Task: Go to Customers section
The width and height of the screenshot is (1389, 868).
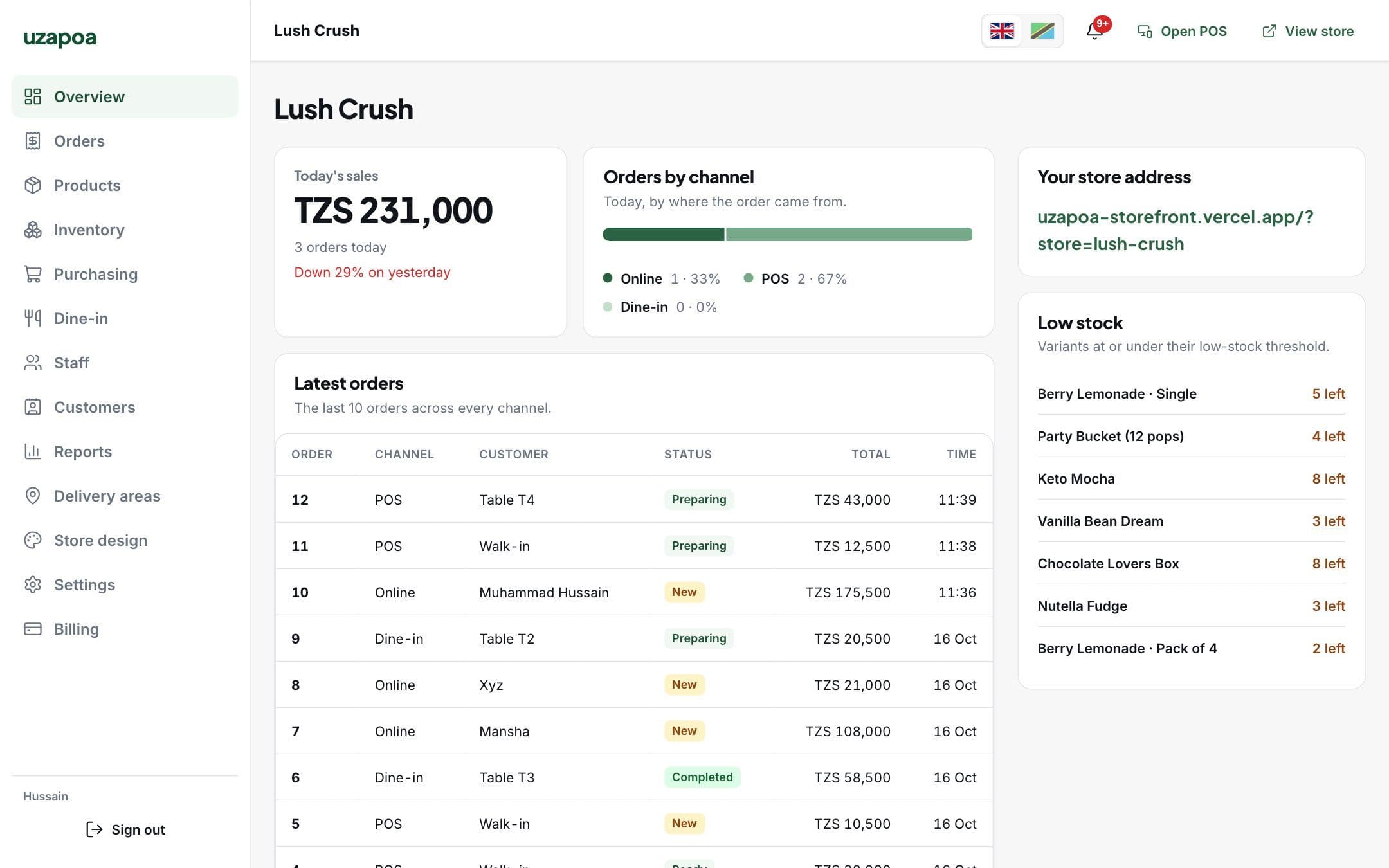Action: pyautogui.click(x=125, y=407)
